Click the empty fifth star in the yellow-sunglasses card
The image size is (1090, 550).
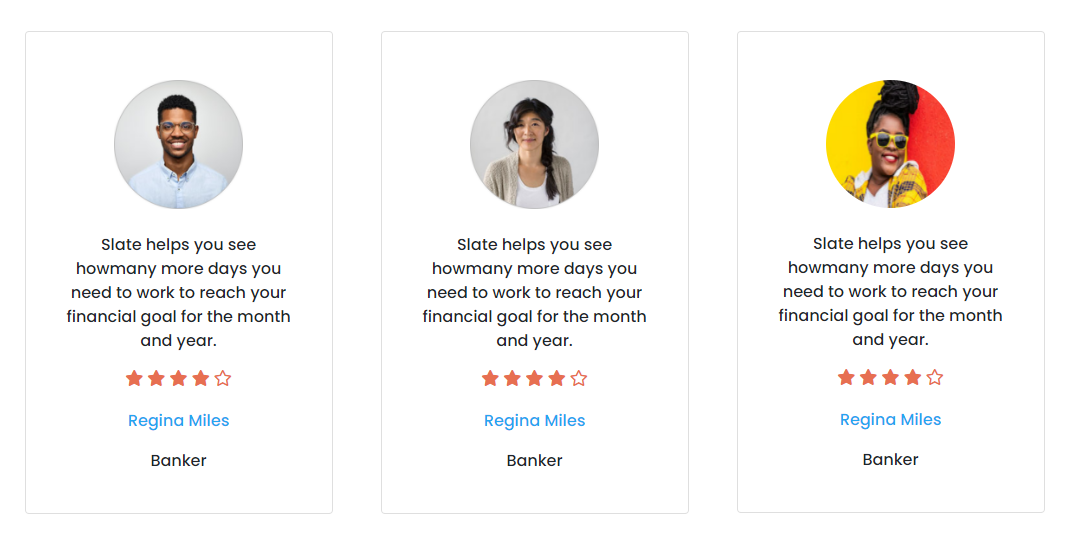click(x=935, y=377)
